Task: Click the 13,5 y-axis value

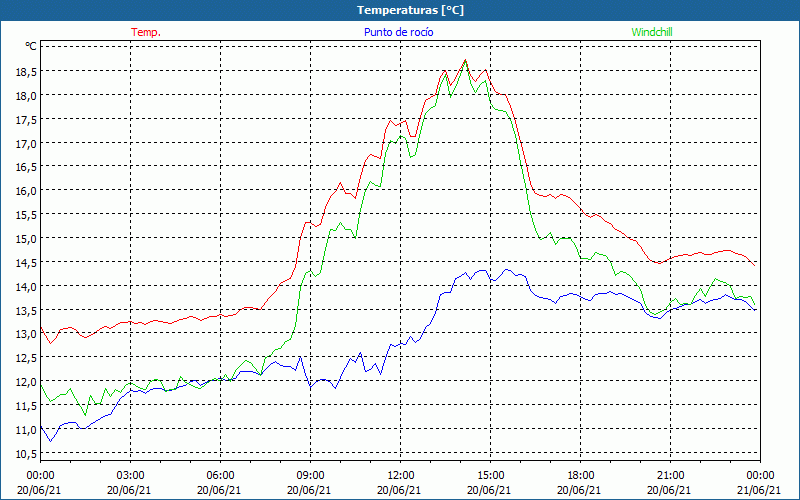Action: tap(27, 310)
